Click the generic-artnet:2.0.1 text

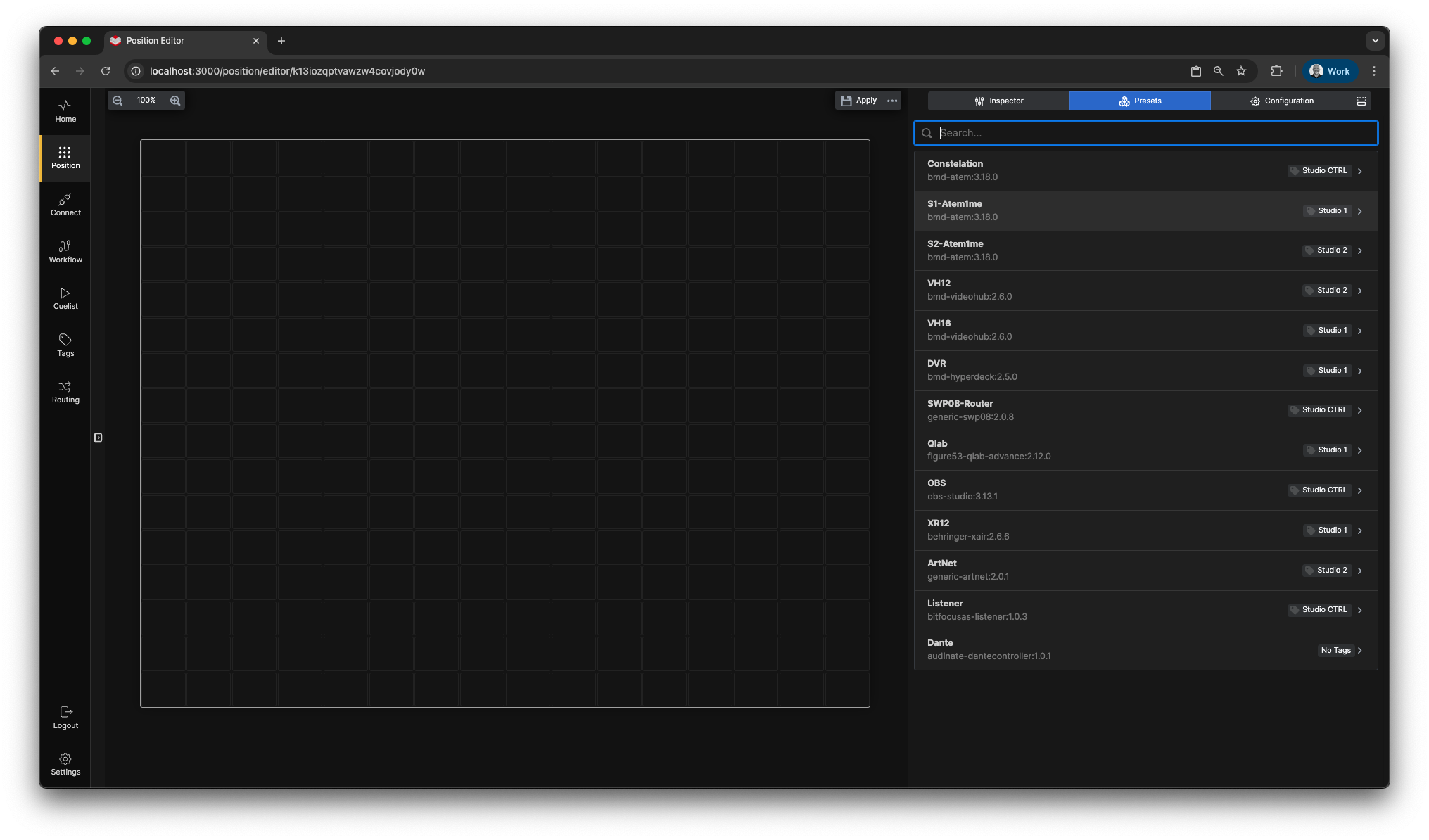(x=967, y=577)
